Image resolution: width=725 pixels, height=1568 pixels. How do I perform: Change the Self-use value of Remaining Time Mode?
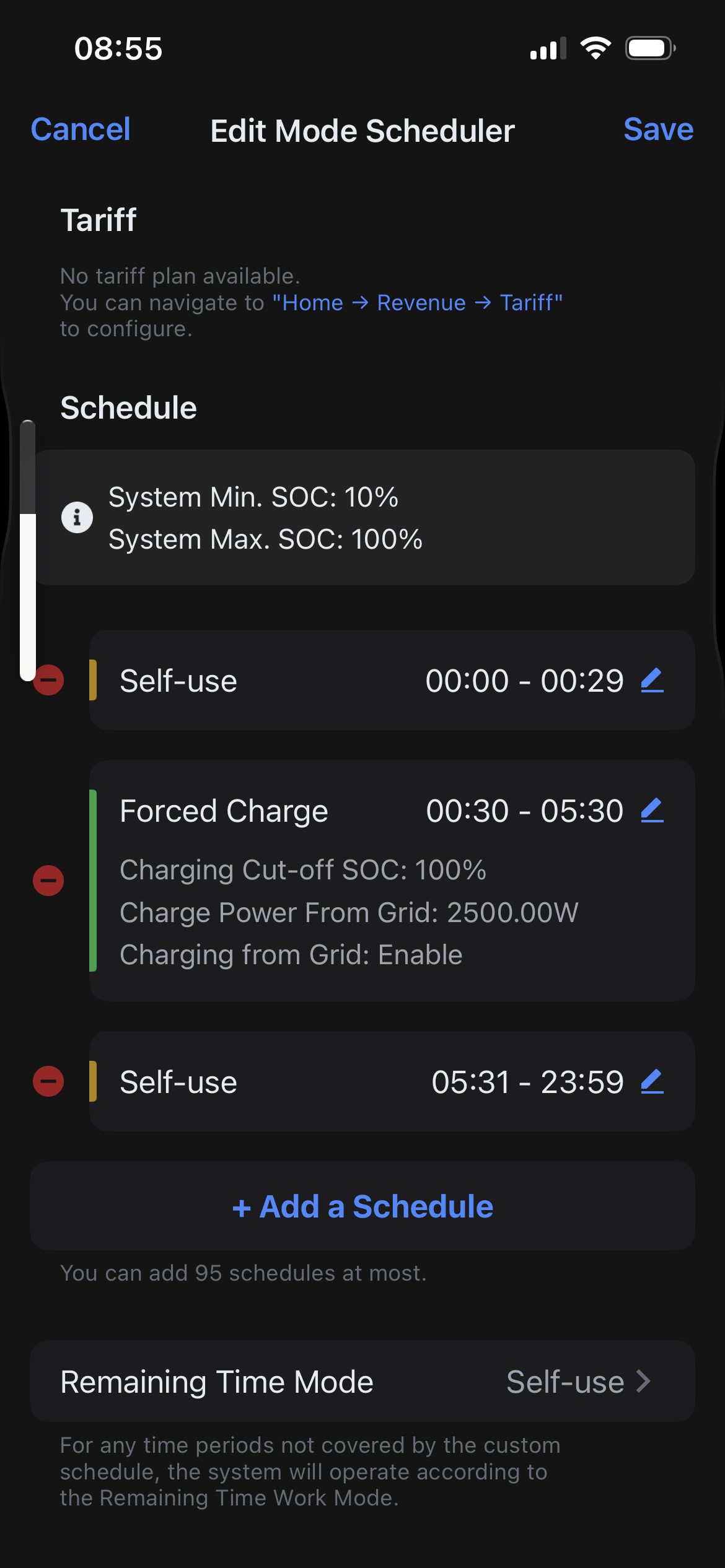click(x=565, y=1382)
